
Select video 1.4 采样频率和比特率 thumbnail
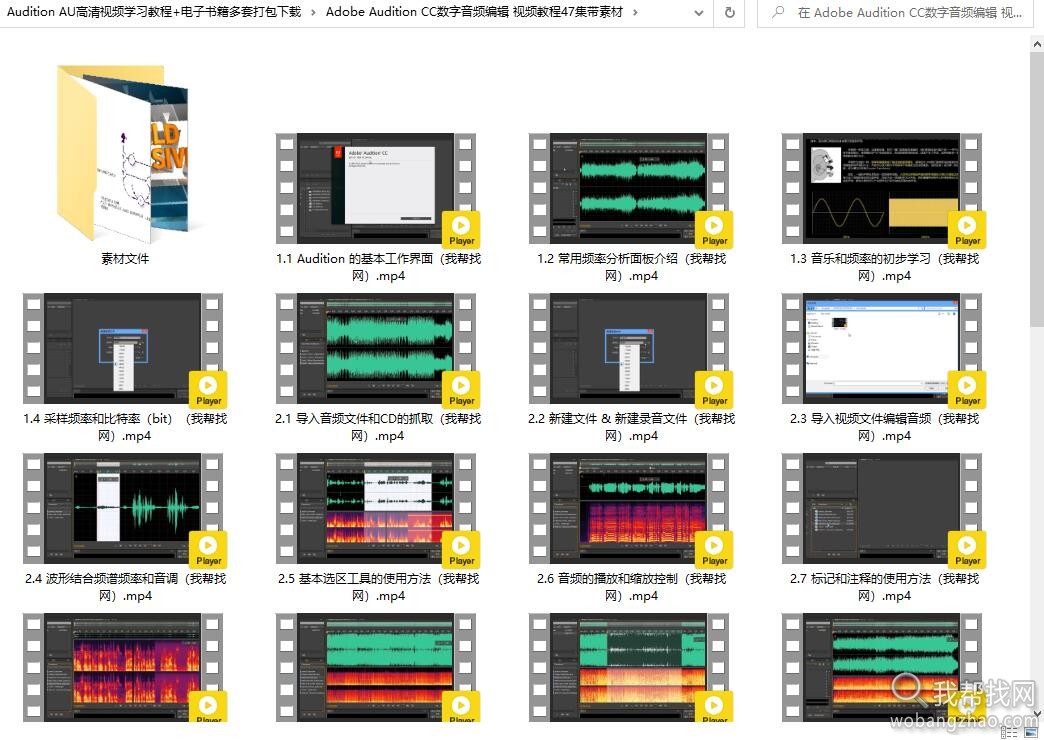click(x=123, y=348)
